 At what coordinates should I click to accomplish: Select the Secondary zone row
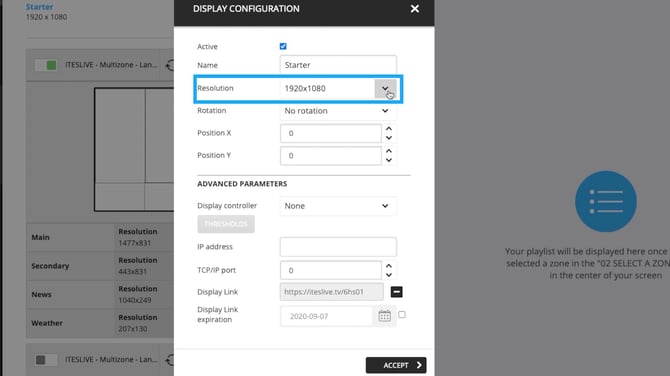pos(100,266)
